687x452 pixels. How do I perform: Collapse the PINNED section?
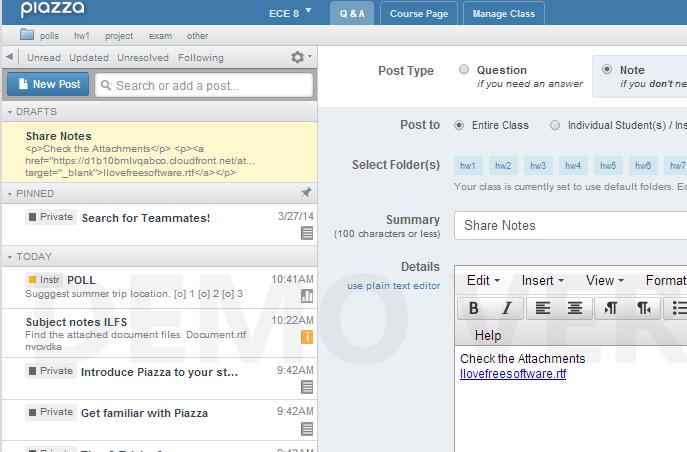coord(10,194)
